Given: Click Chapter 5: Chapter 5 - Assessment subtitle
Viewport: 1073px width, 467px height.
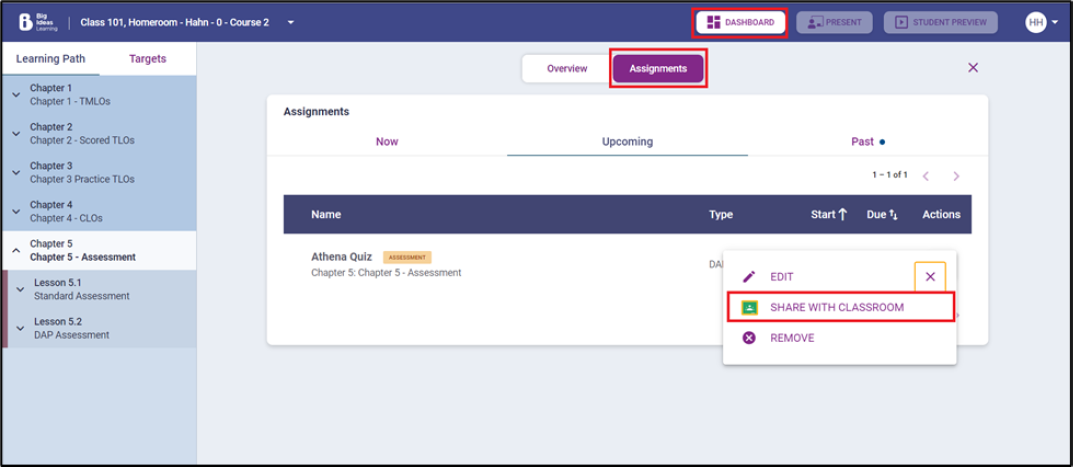Looking at the screenshot, I should (386, 273).
